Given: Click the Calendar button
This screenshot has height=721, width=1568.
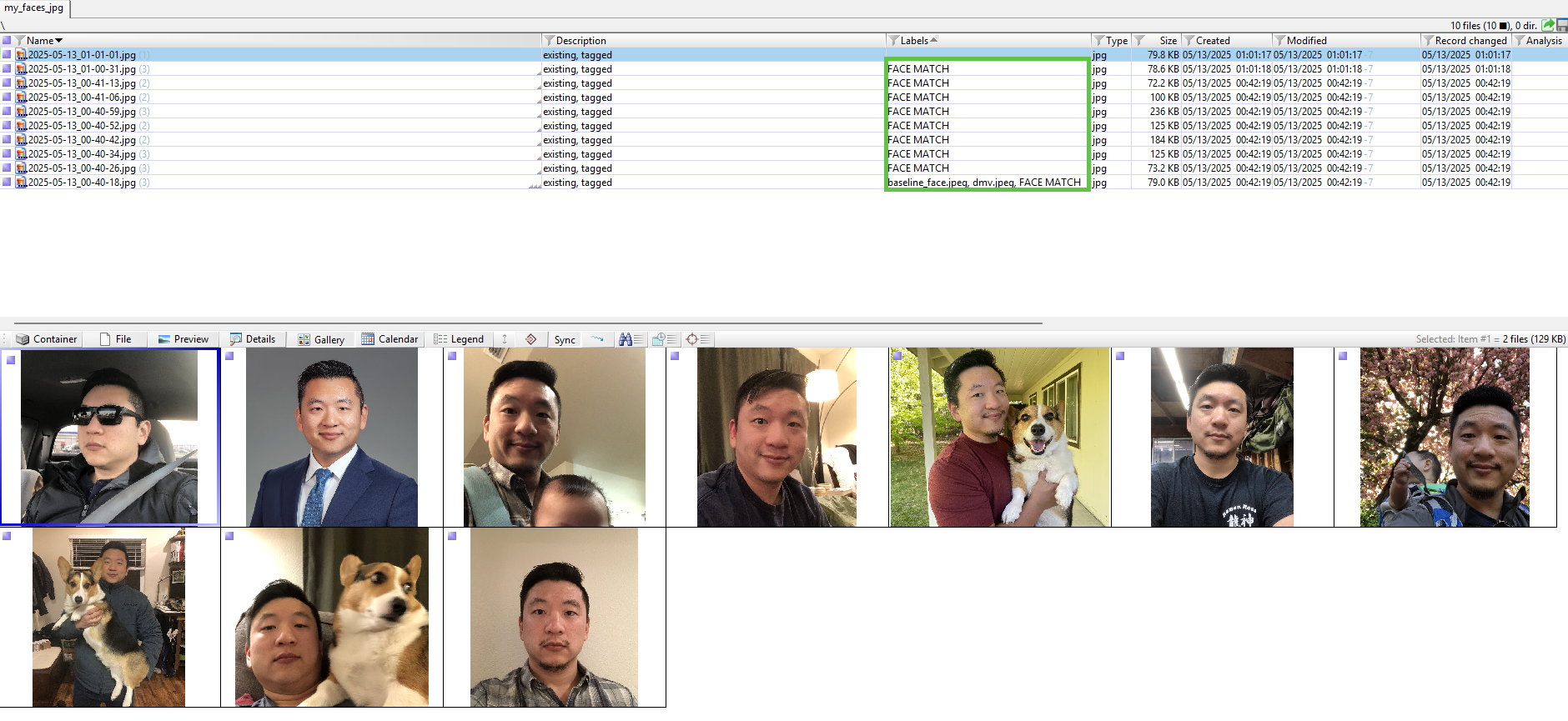Looking at the screenshot, I should coord(389,339).
